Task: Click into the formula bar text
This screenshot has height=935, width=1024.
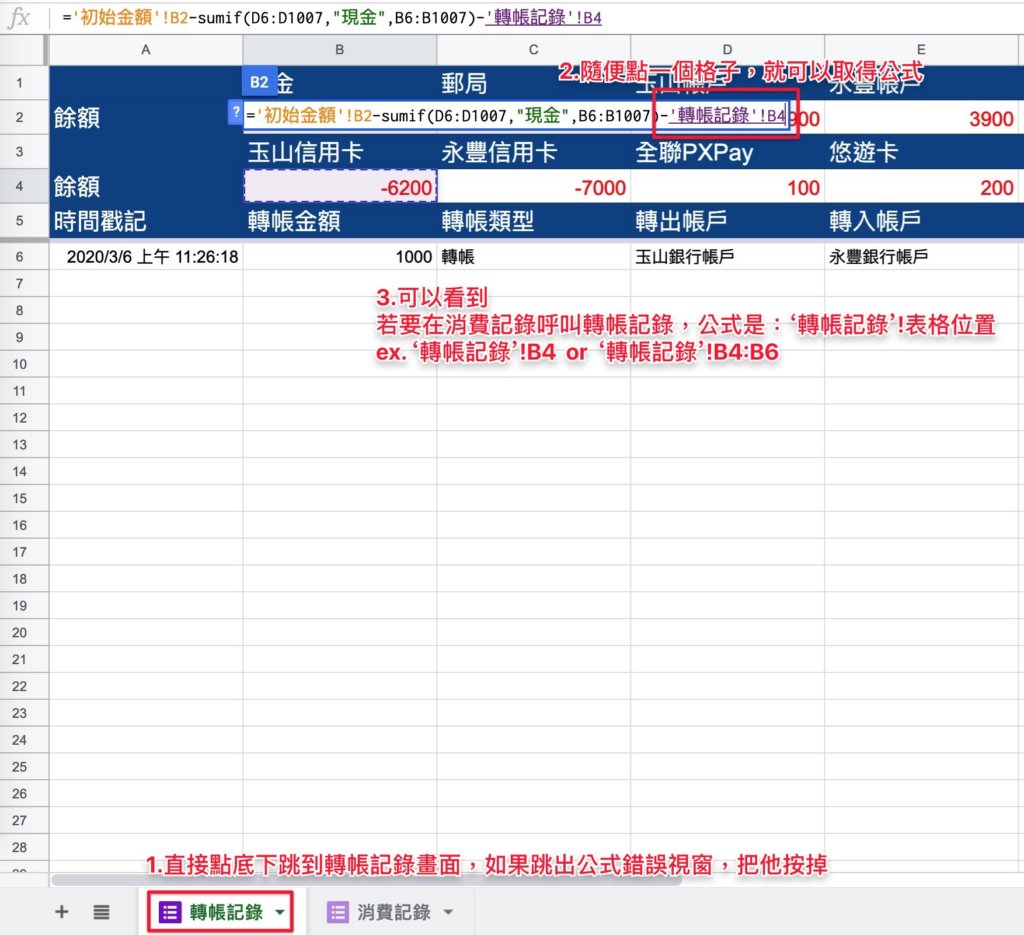Action: tap(332, 18)
